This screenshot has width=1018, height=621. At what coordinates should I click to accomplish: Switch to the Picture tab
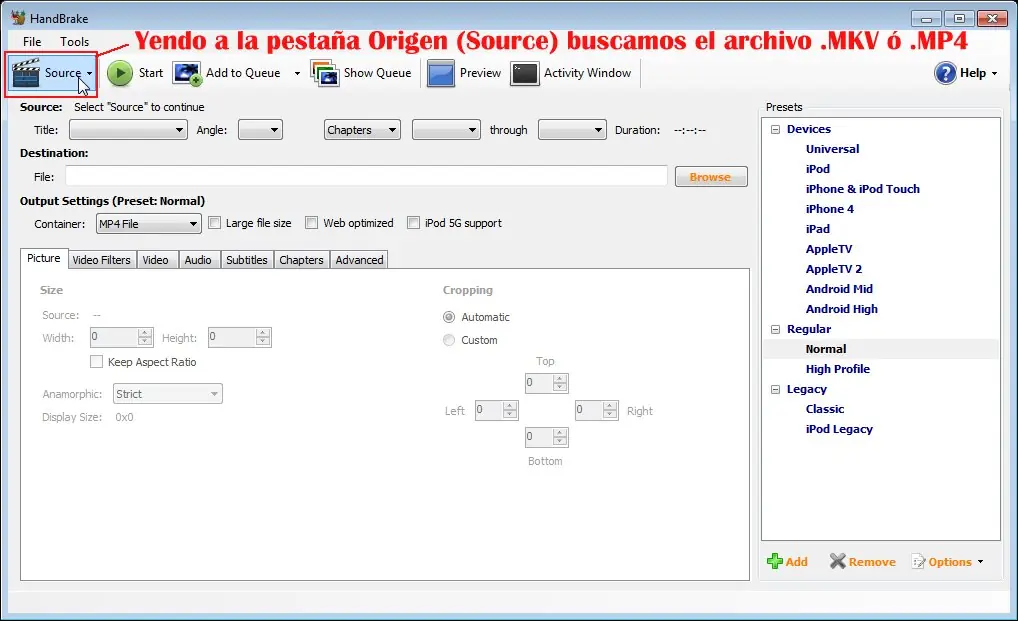pos(43,258)
